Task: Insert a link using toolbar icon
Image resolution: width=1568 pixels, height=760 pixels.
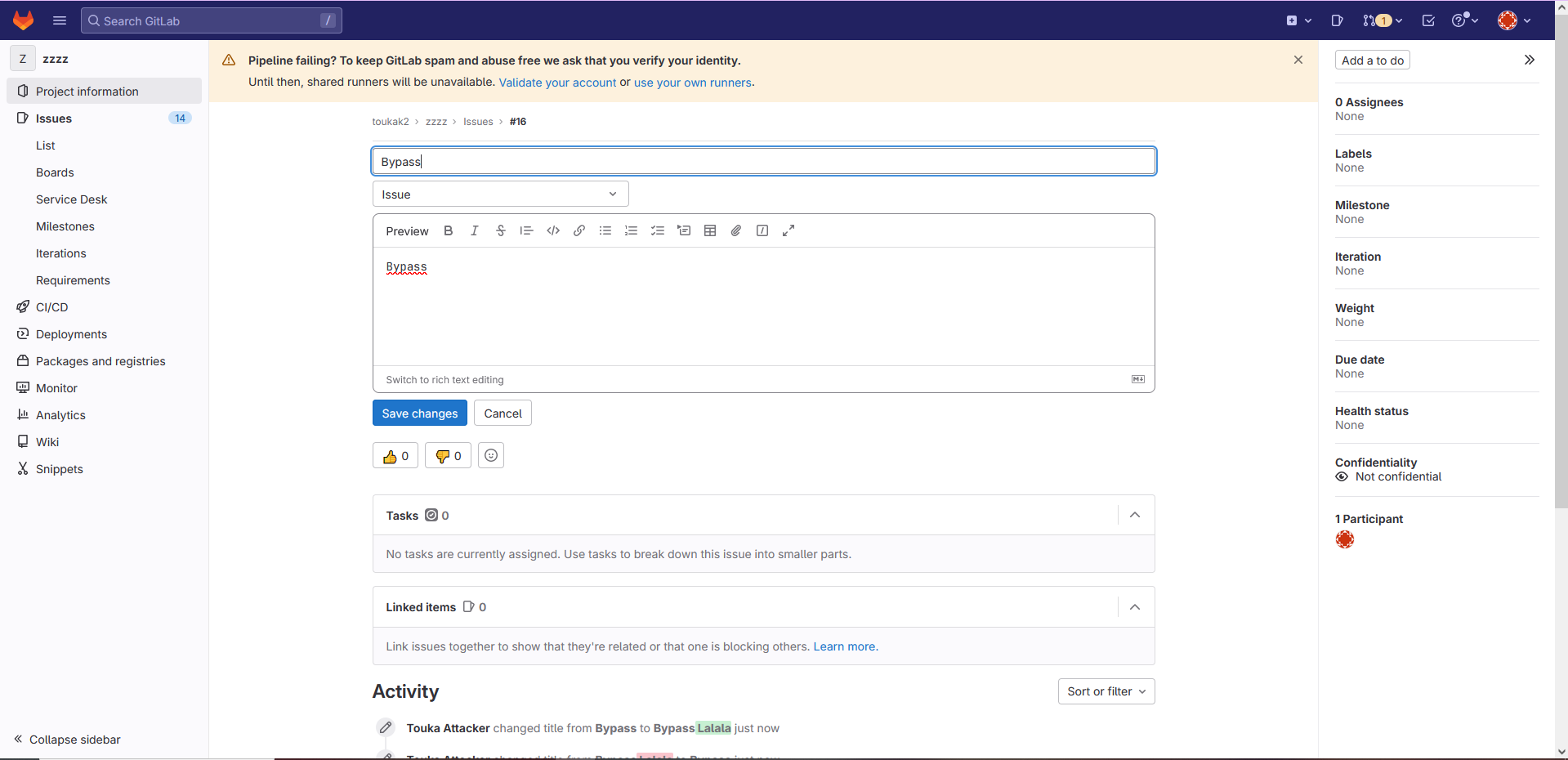Action: (579, 231)
